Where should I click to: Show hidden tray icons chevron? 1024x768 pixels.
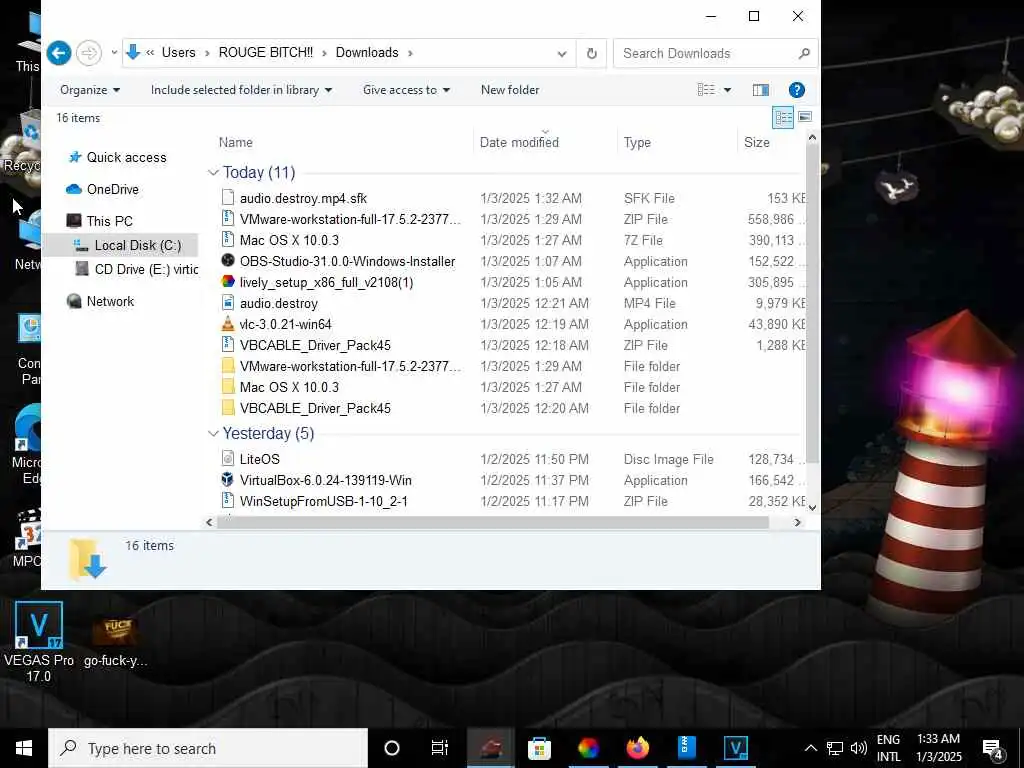(810, 748)
